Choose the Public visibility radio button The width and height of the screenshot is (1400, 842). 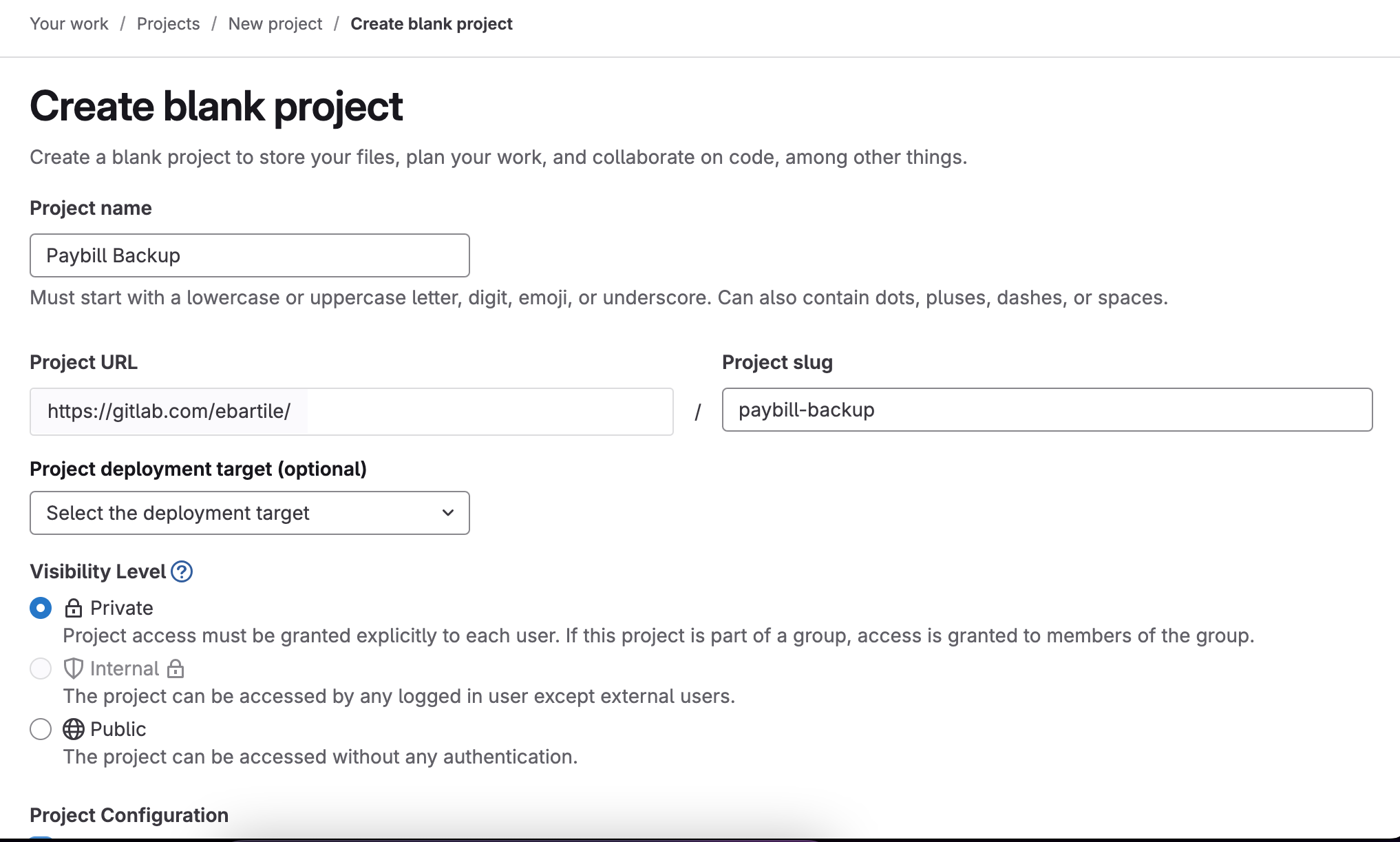point(41,729)
